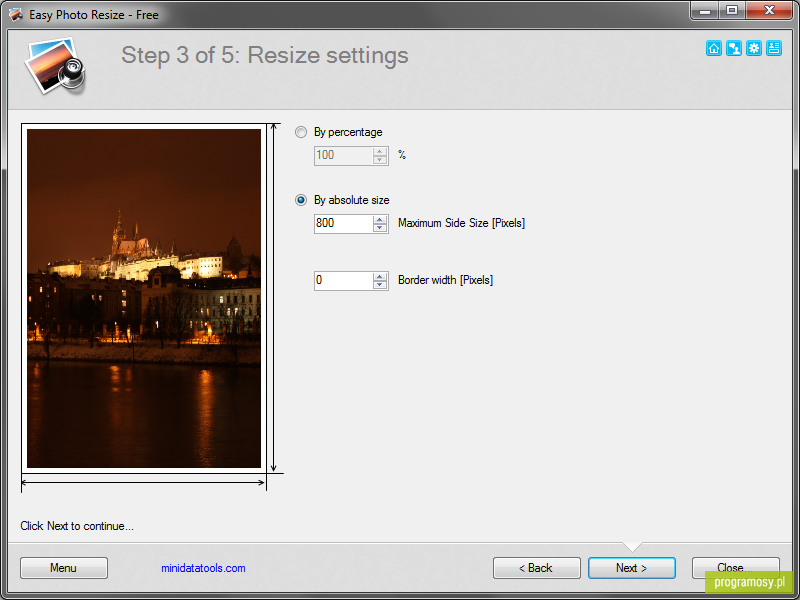This screenshot has width=800, height=600.
Task: Click the 'Maximum Side Size [Pixels]' label
Action: [x=461, y=223]
